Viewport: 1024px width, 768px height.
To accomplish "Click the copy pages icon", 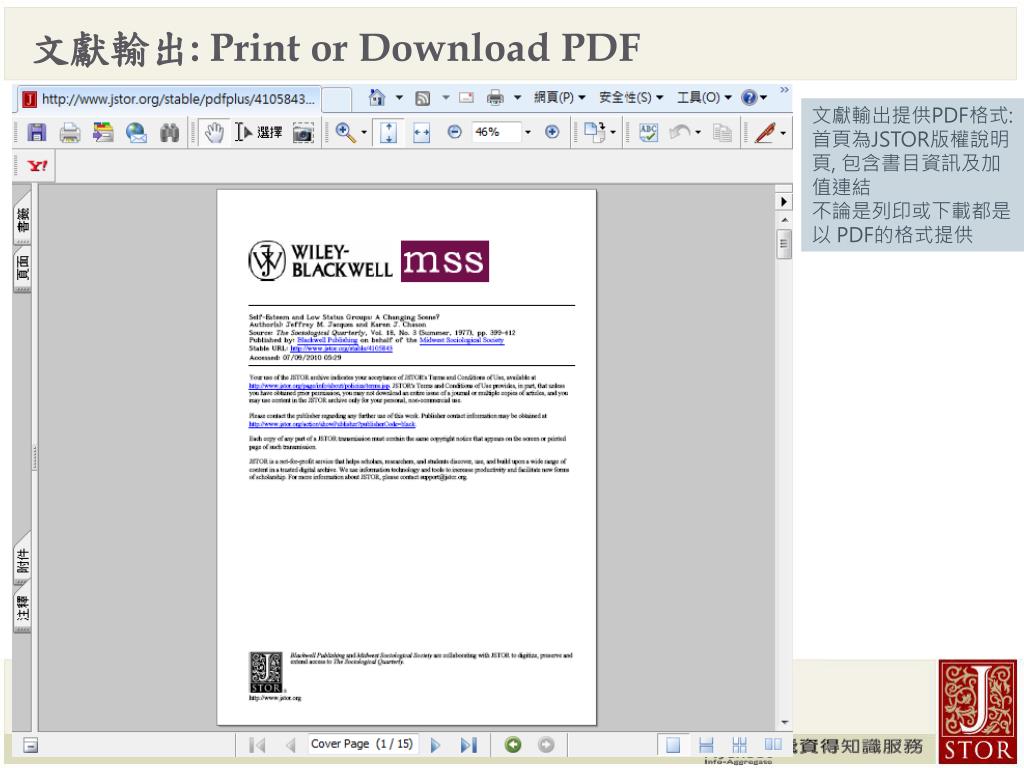I will 722,133.
